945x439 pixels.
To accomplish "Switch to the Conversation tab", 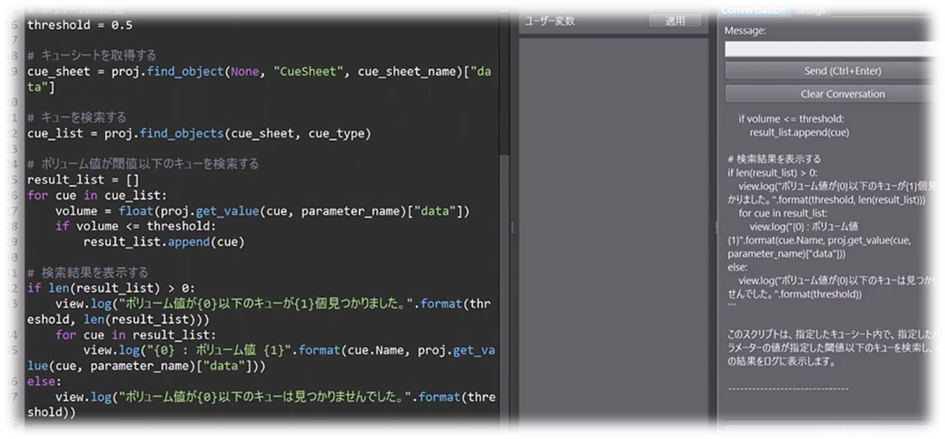I will (x=753, y=10).
